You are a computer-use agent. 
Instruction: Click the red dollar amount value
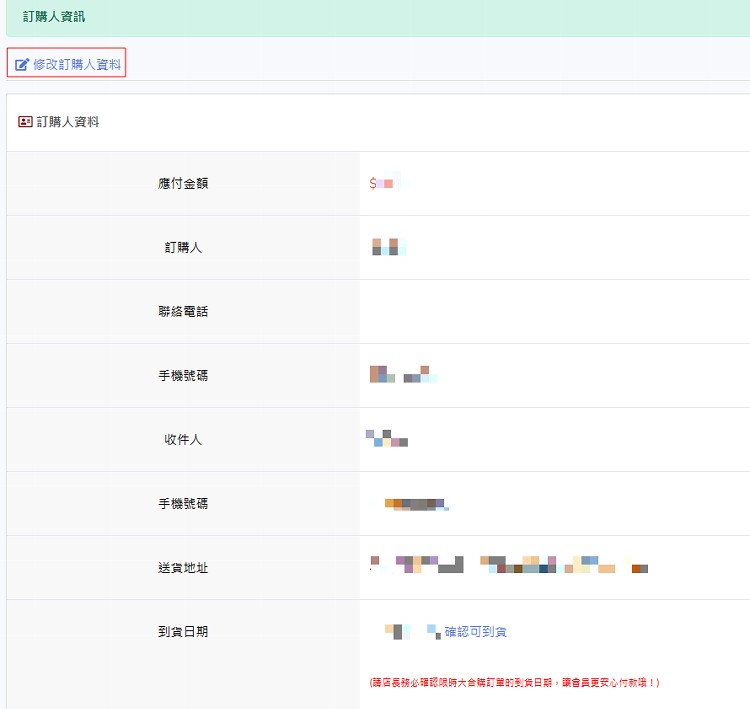click(x=385, y=184)
